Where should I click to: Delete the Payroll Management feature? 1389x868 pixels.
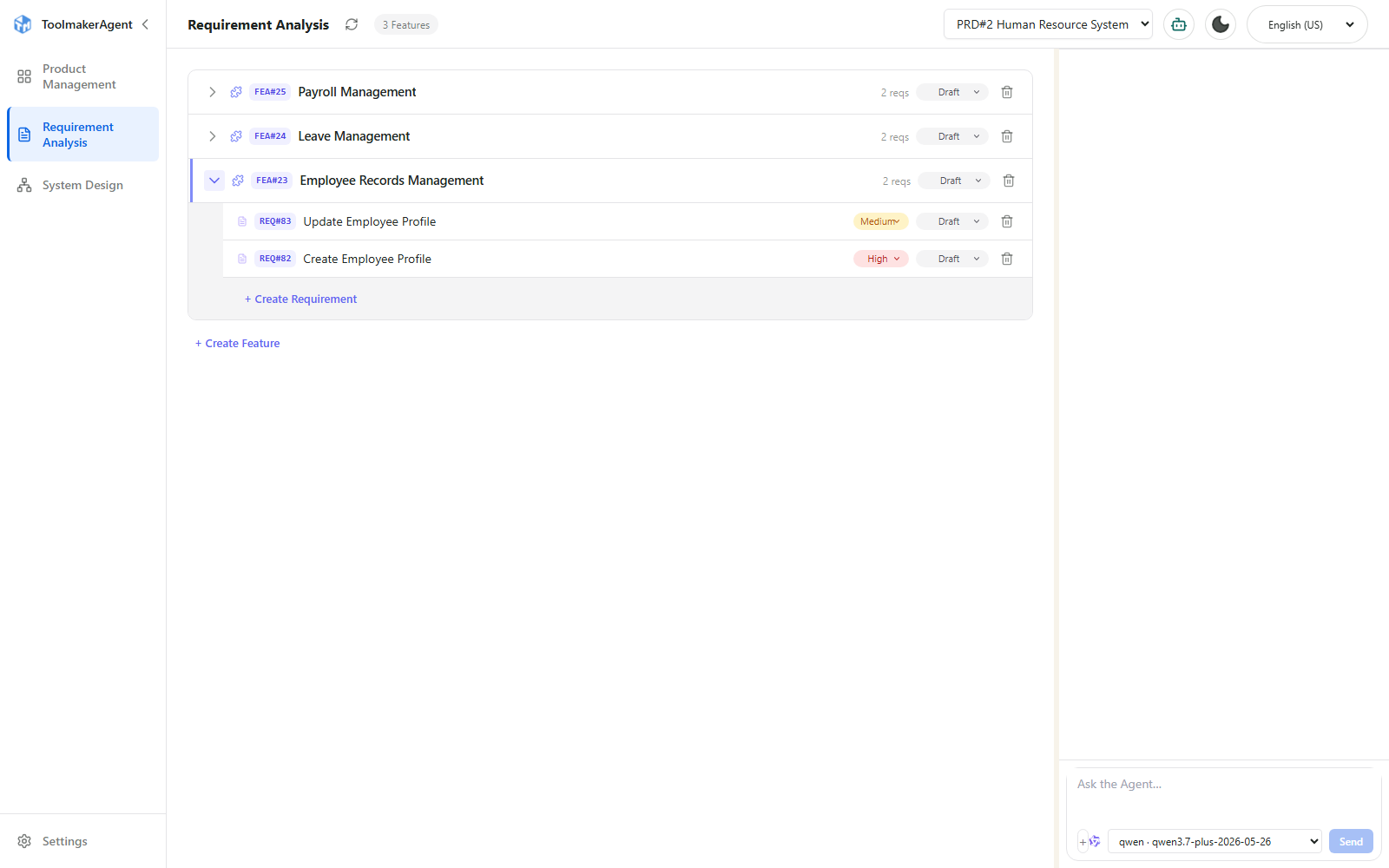pyautogui.click(x=1007, y=92)
